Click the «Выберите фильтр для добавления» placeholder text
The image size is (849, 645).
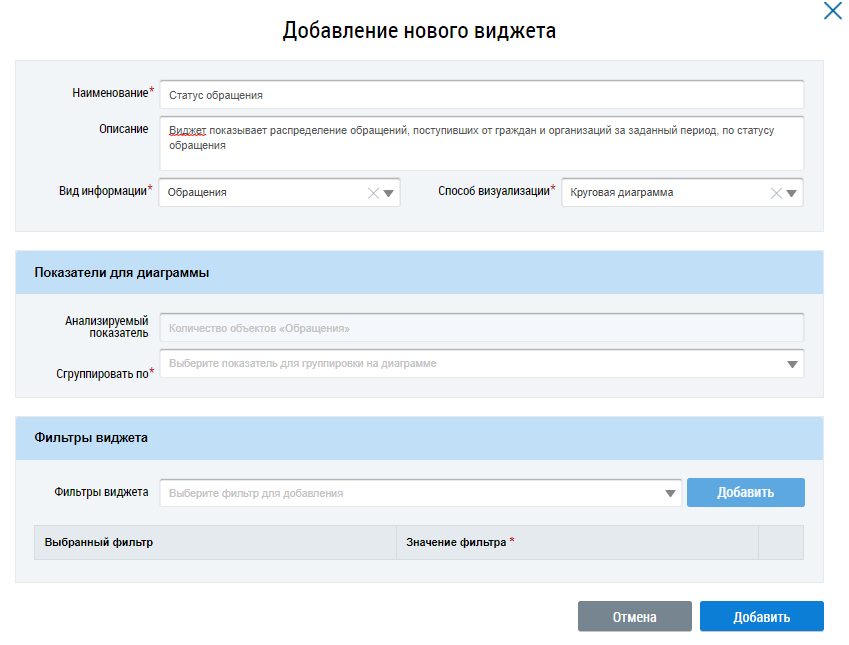click(257, 493)
